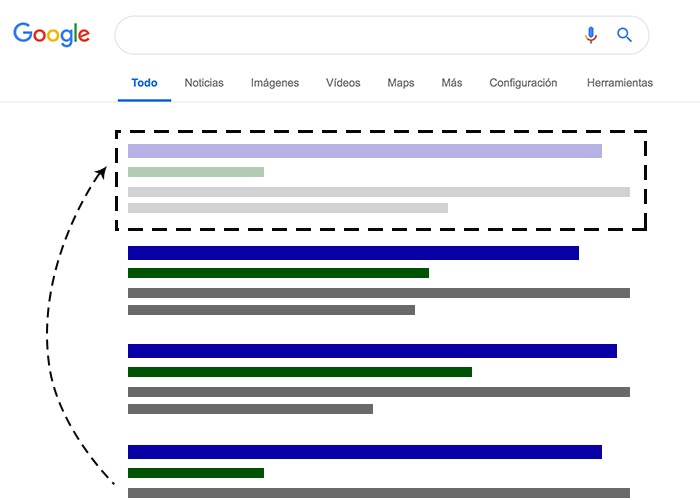
Task: Open the Configuración menu
Action: 523,83
